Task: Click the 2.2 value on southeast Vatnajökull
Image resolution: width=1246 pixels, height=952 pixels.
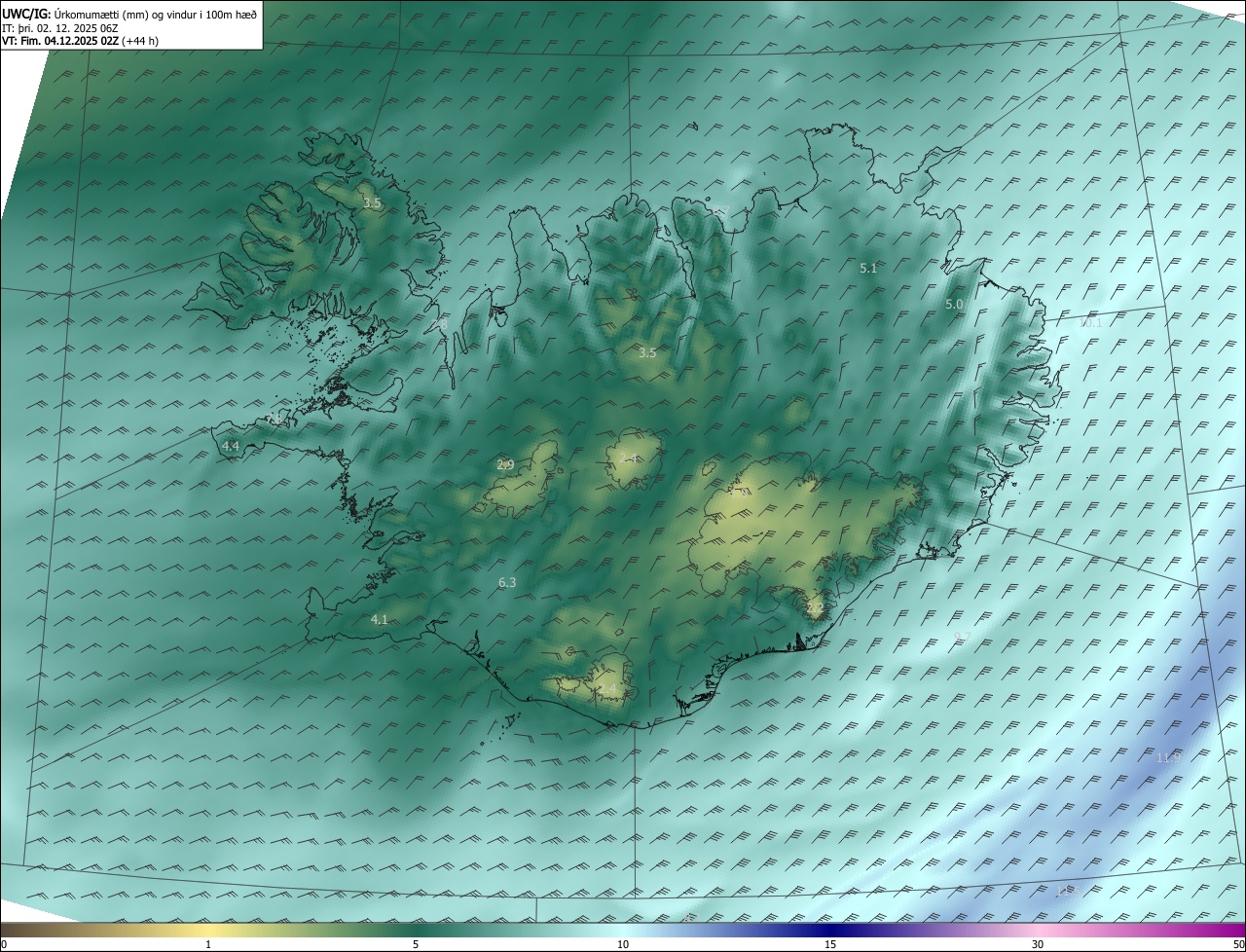Action: (x=816, y=607)
